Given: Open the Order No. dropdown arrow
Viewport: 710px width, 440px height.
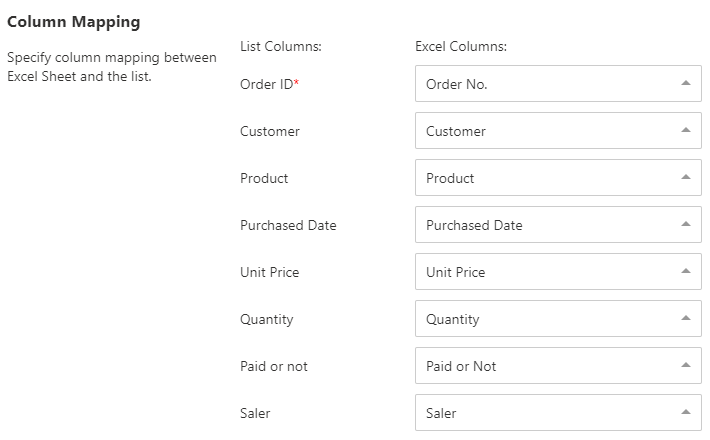Looking at the screenshot, I should point(686,83).
